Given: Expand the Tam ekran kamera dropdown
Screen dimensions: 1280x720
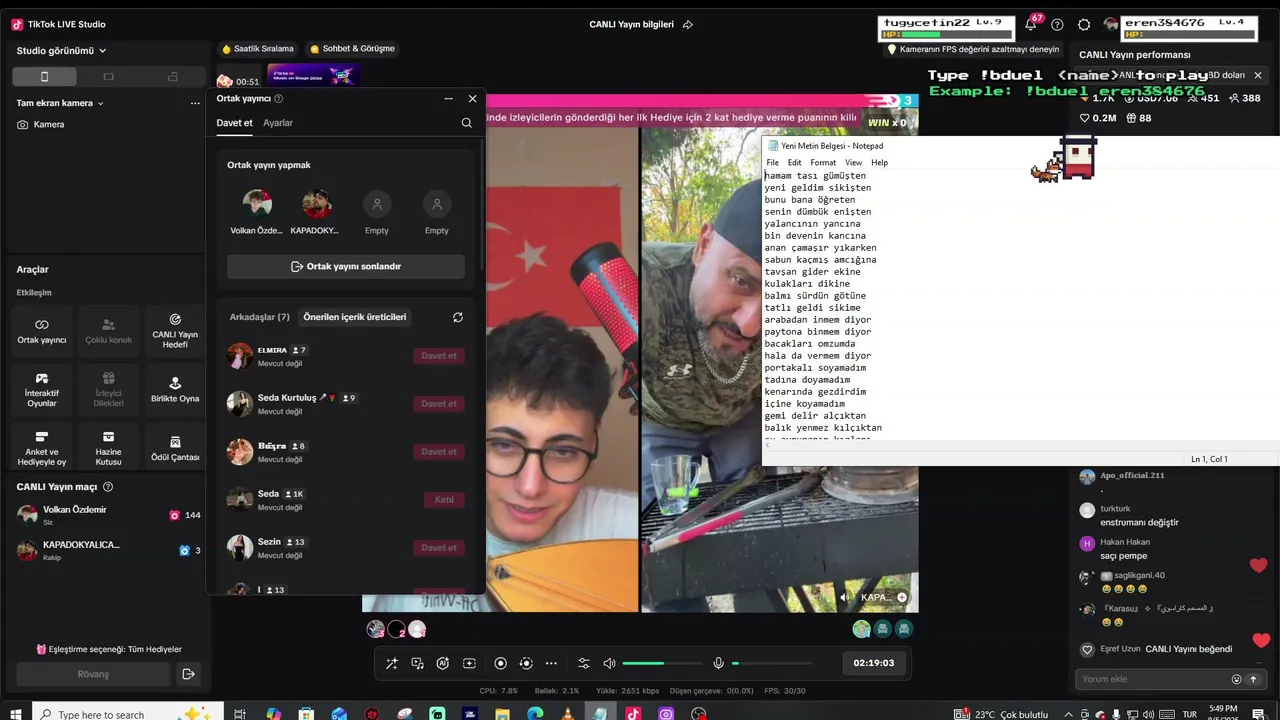Looking at the screenshot, I should pyautogui.click(x=60, y=103).
